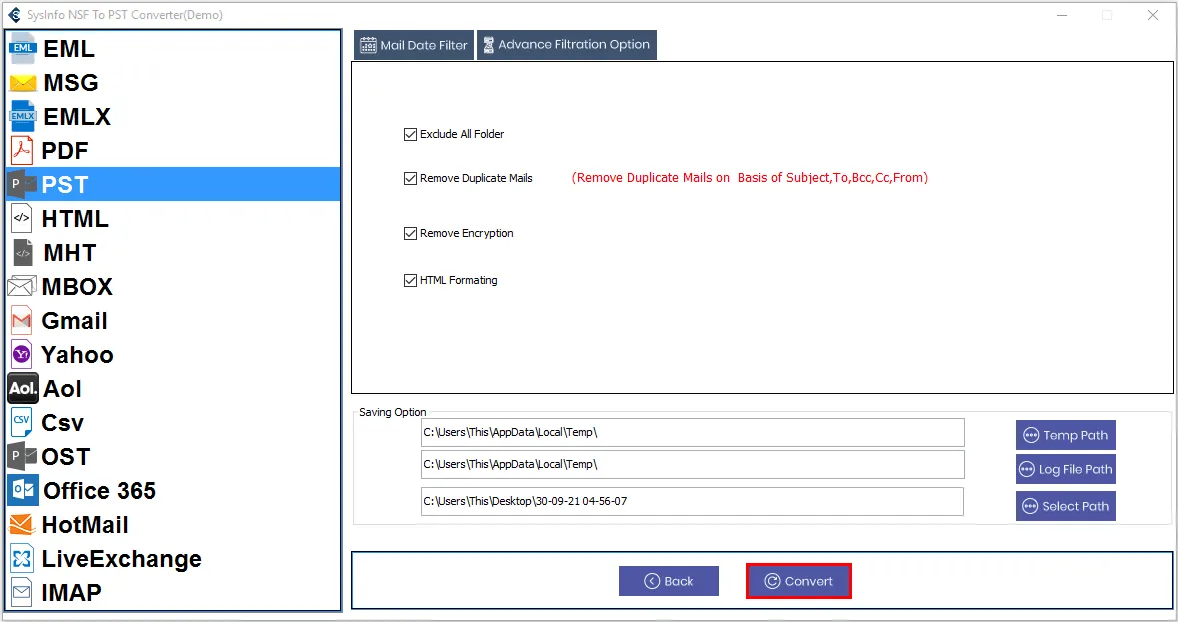Pick the Yahoo icon
This screenshot has width=1178, height=622.
coord(22,355)
